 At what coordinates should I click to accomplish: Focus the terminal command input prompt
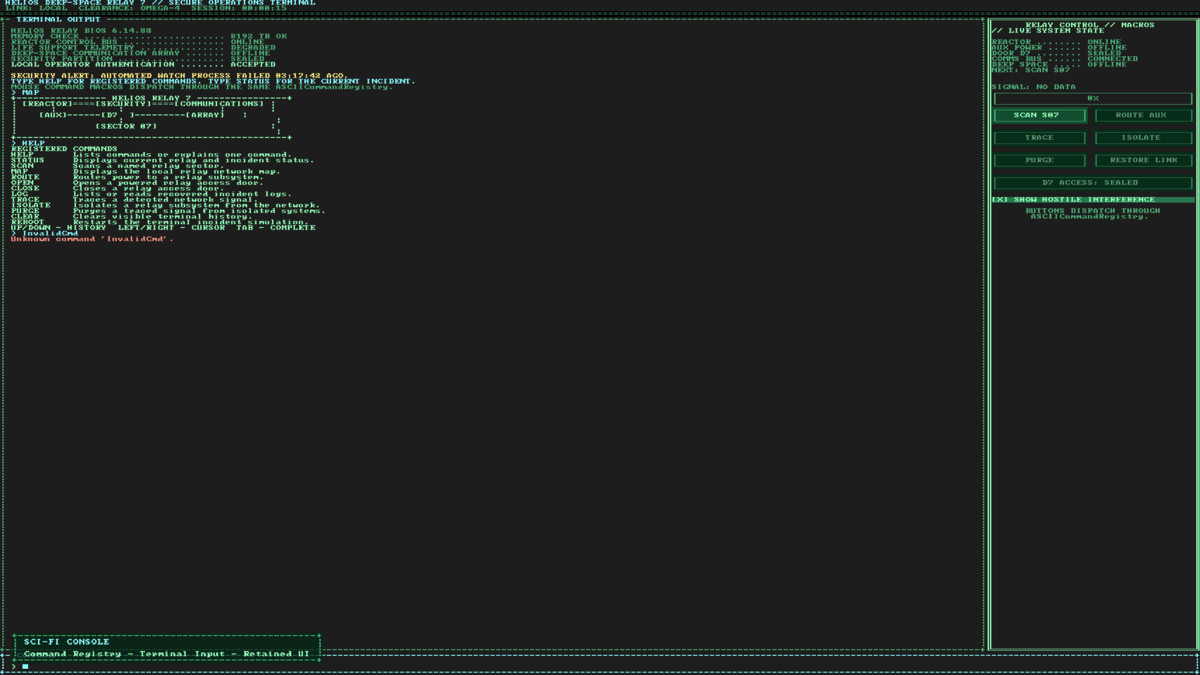tap(600, 665)
